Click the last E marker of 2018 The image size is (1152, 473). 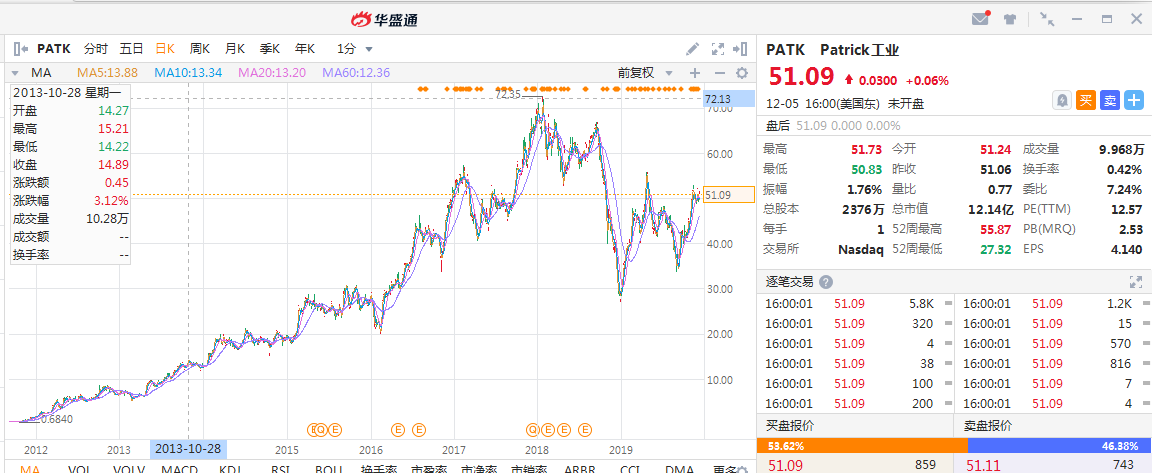[x=586, y=430]
